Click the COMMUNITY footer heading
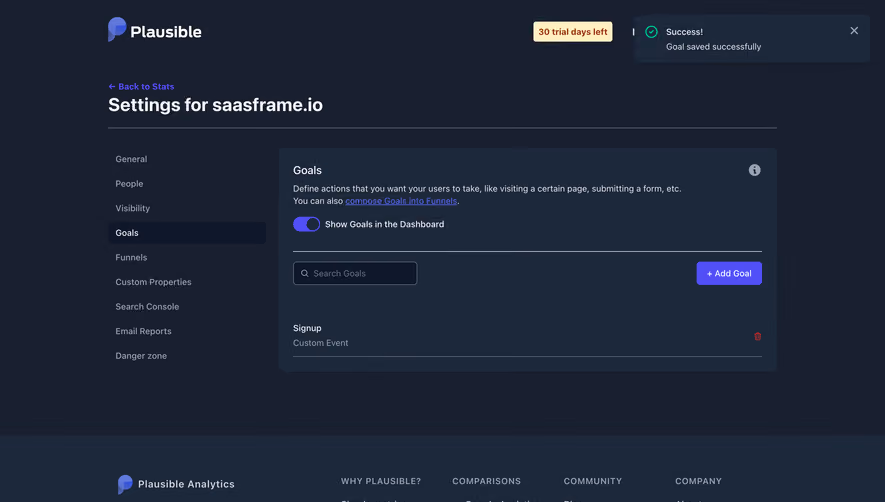Screen dimensions: 885x502 (x=593, y=481)
